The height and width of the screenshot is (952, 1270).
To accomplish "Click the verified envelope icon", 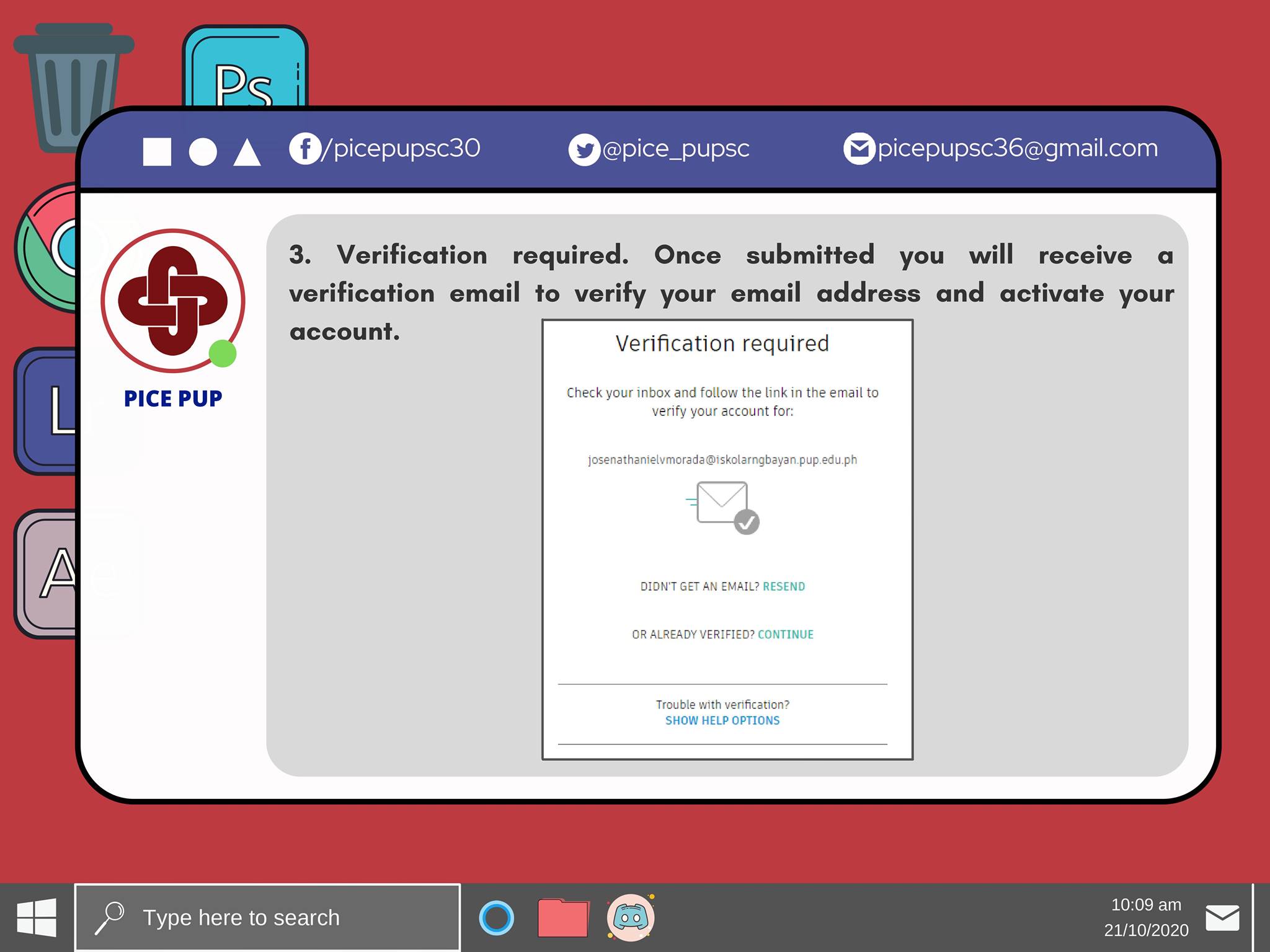I will click(723, 507).
